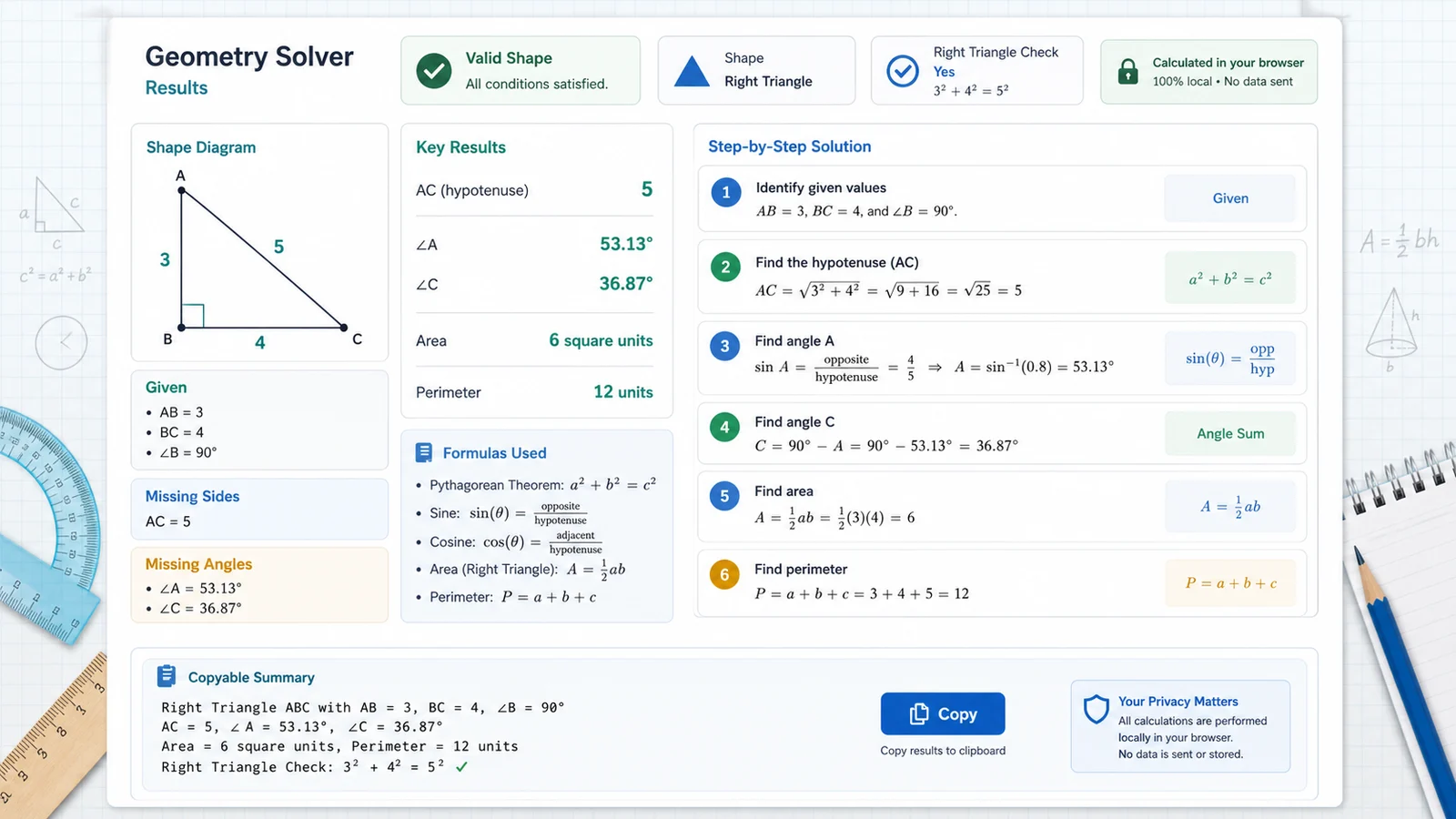
Task: Click the BC = 4 given item
Action: pos(182,432)
